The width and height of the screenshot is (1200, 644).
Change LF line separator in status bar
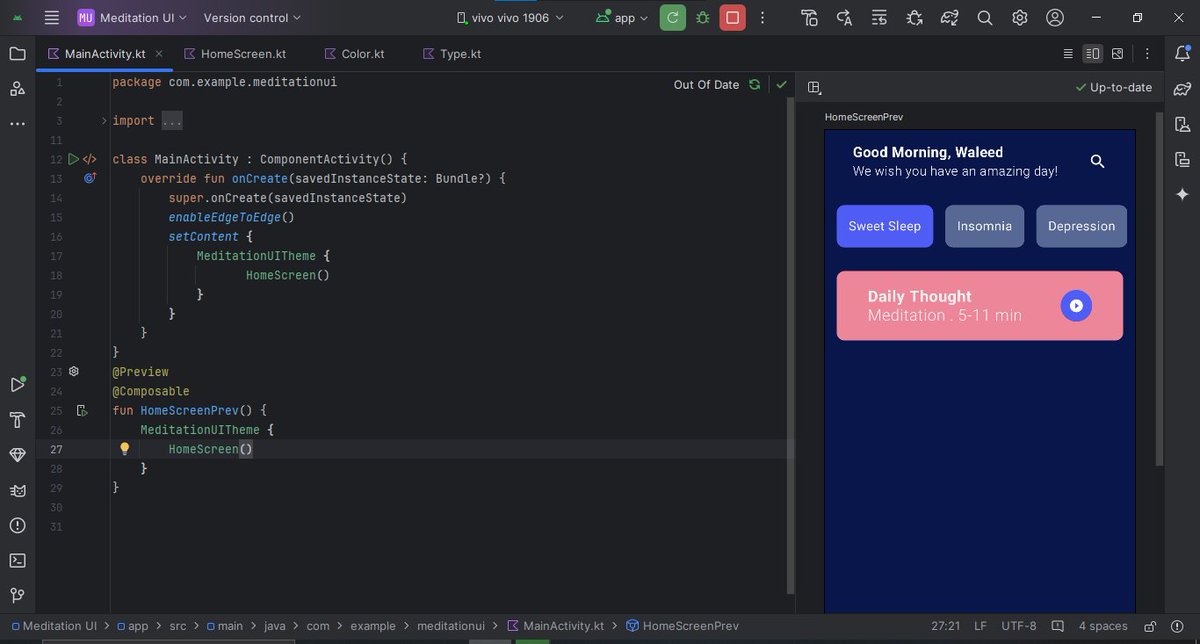pos(981,626)
